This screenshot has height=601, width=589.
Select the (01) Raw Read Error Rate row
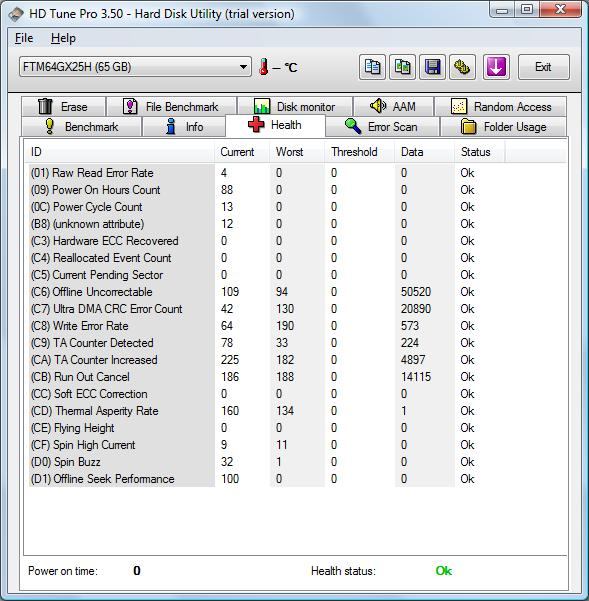(267, 173)
